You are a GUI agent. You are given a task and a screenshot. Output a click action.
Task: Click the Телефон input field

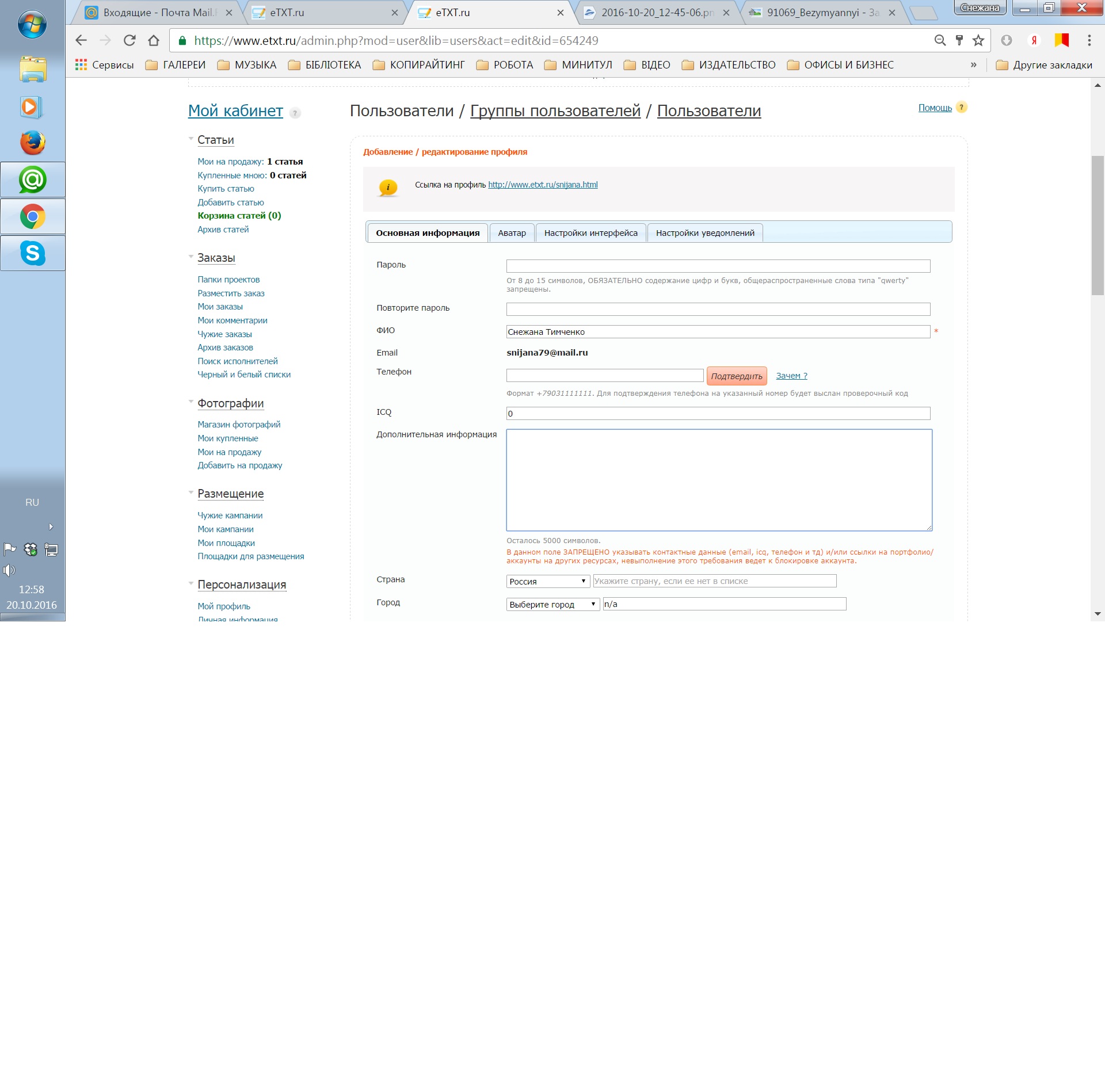pos(604,375)
